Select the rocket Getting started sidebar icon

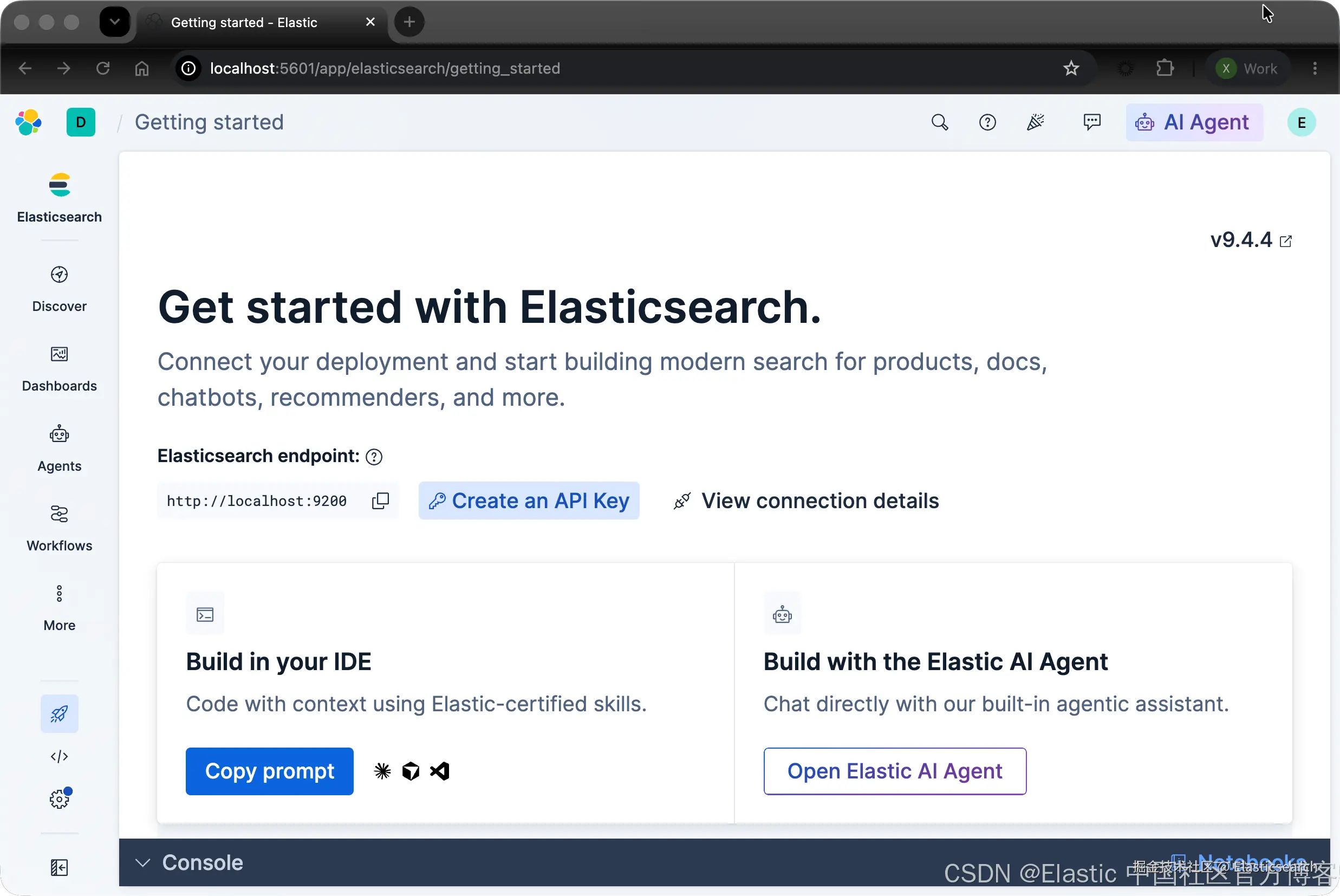[60, 714]
